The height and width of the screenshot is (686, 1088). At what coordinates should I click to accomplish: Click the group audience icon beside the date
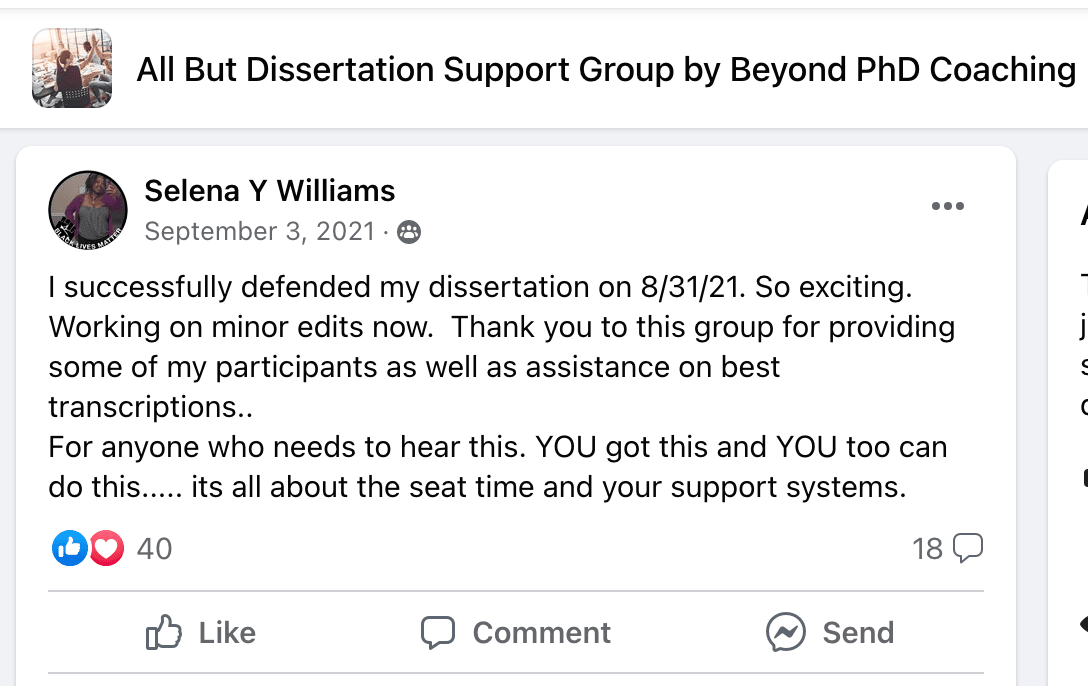[409, 233]
